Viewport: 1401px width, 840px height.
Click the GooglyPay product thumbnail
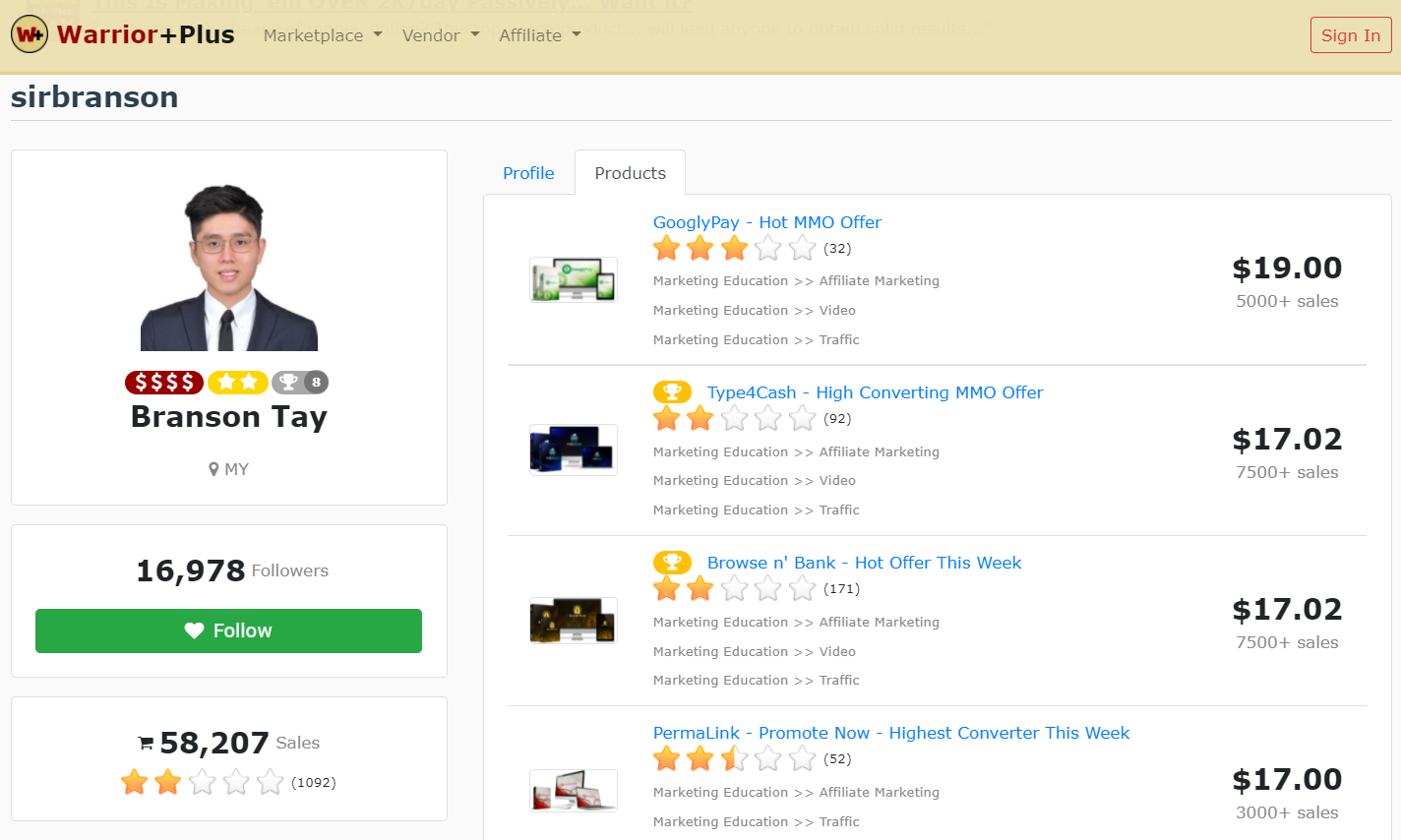pos(574,279)
